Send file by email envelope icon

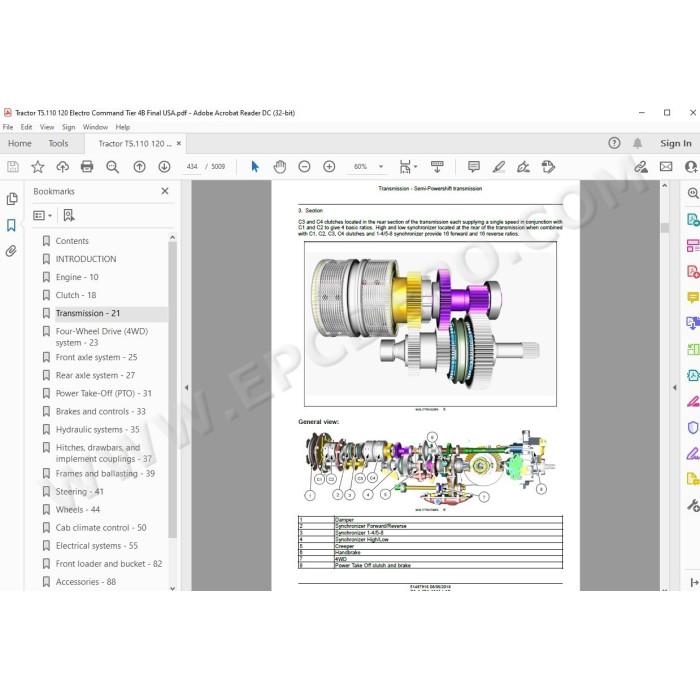tap(666, 167)
